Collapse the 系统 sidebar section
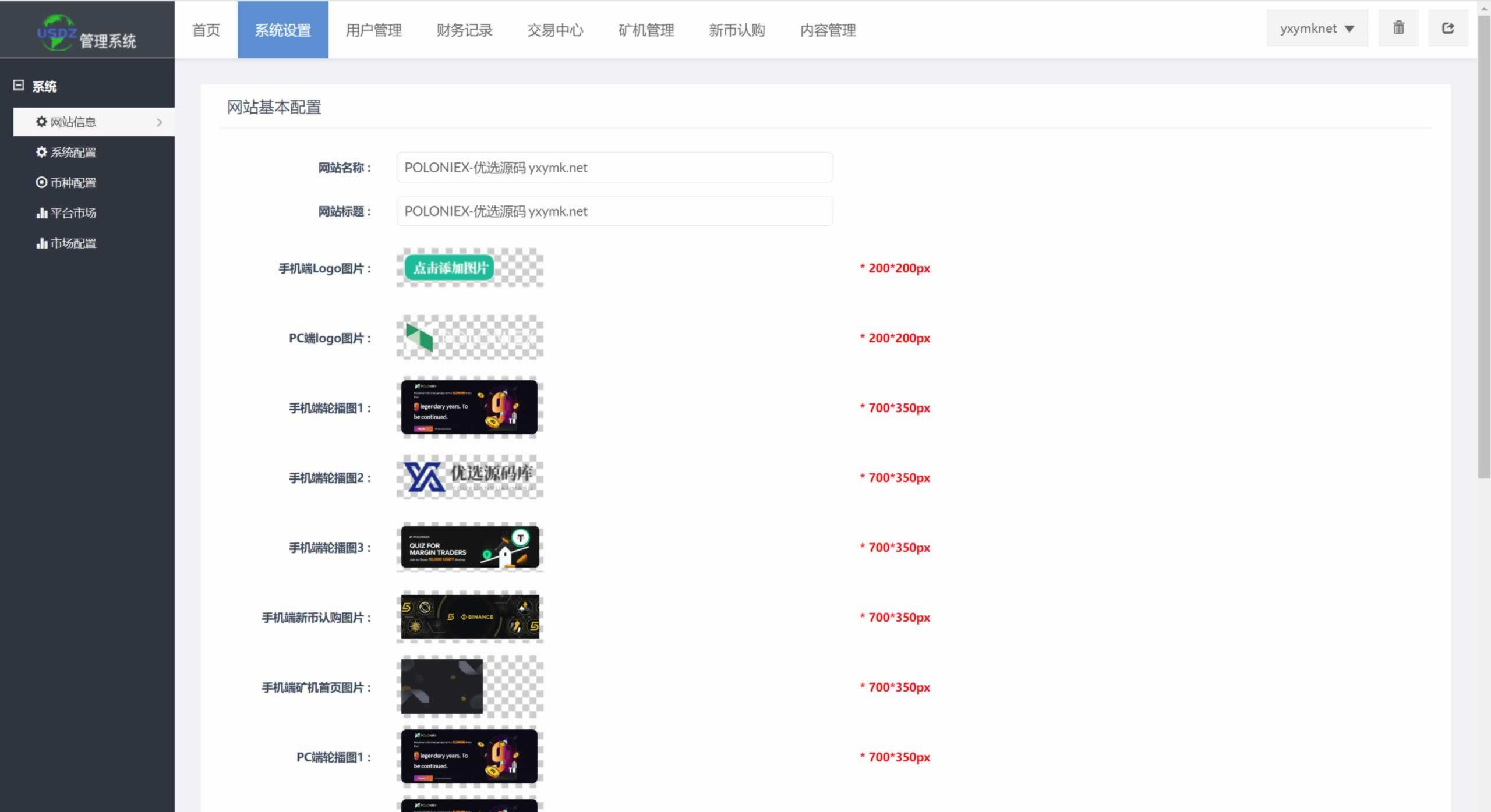Screen dimensions: 1491x812 click(x=19, y=86)
